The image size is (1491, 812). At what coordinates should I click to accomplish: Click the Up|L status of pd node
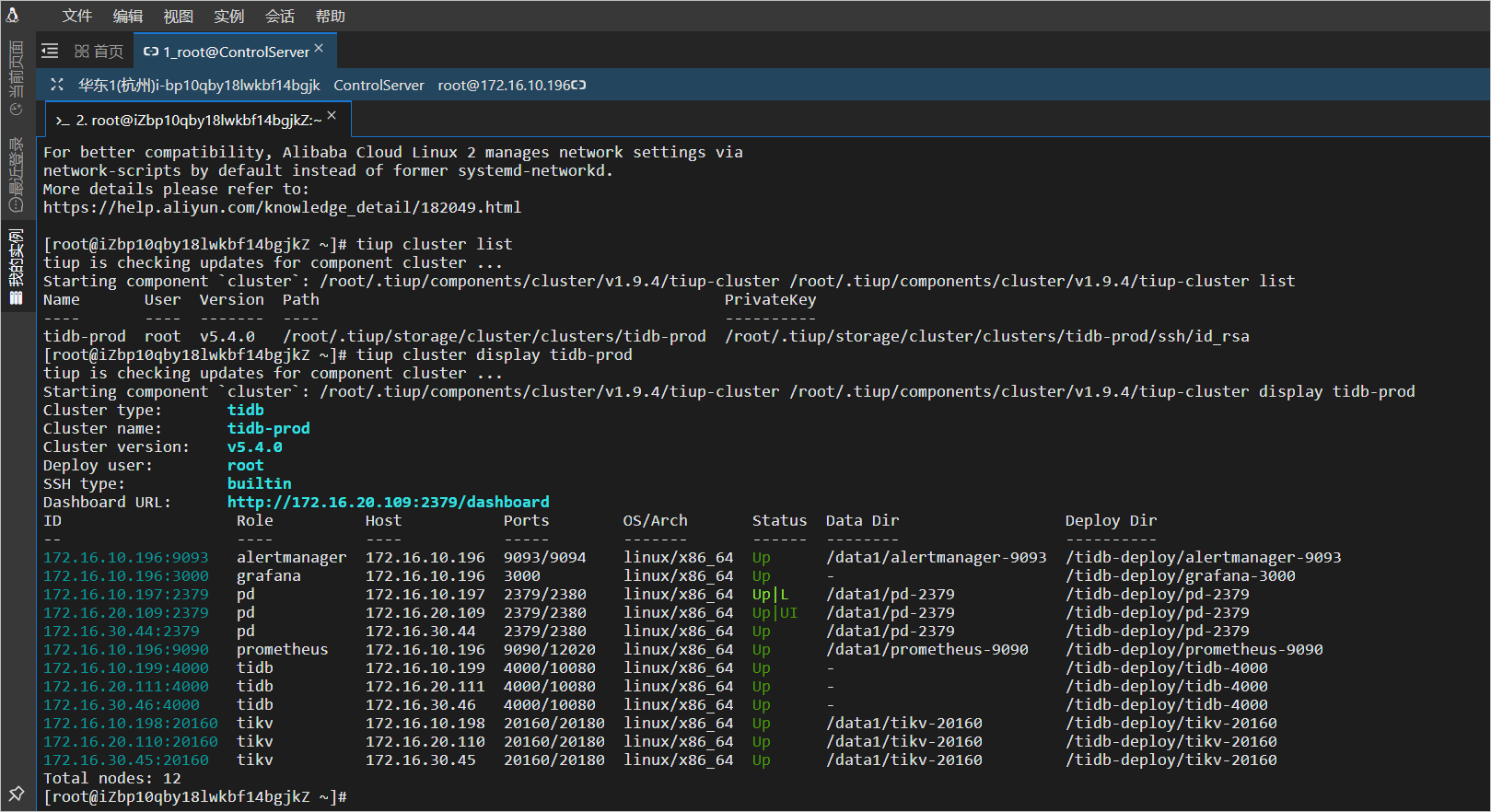point(770,594)
